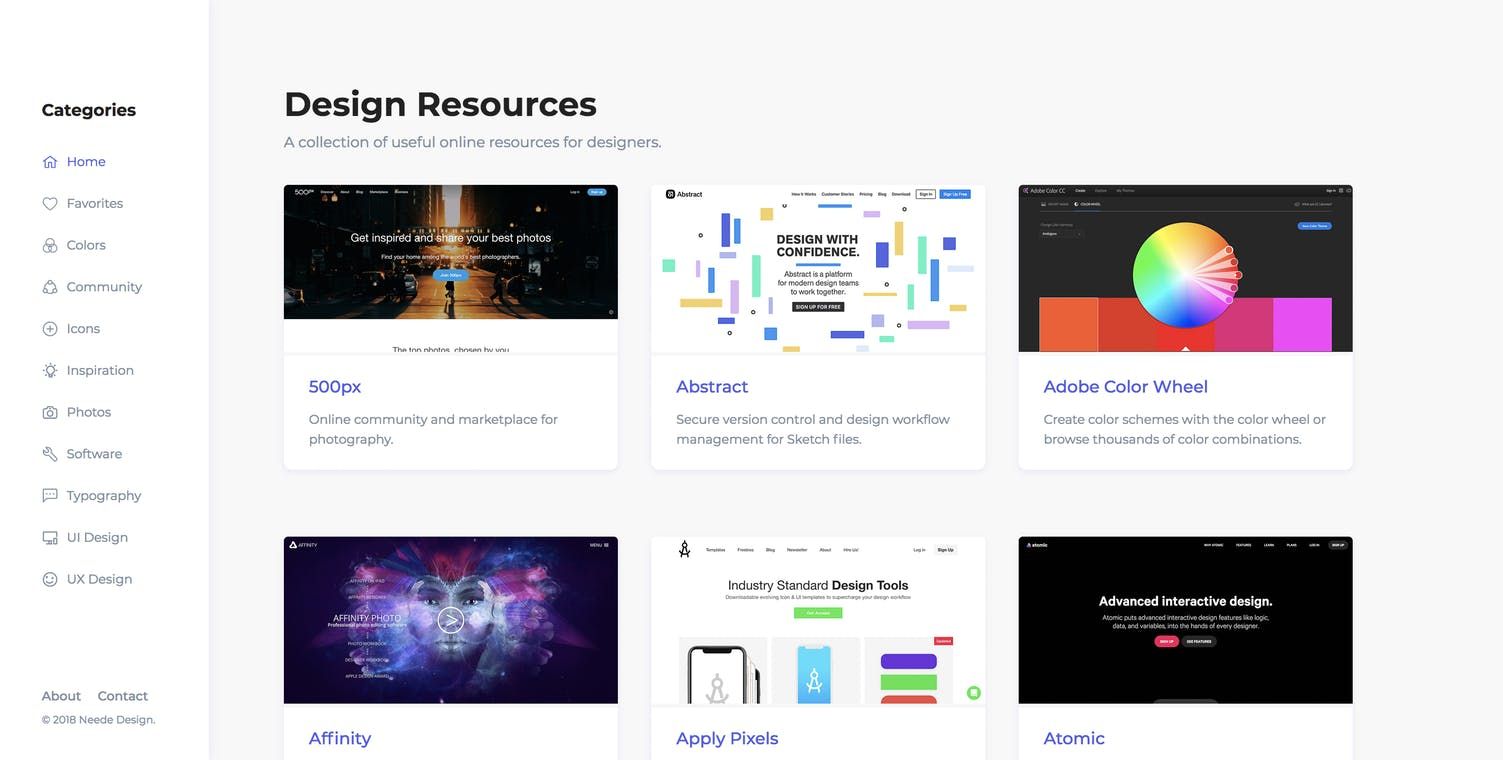
Task: Click the Affinity preview thumbnail
Action: coord(450,619)
